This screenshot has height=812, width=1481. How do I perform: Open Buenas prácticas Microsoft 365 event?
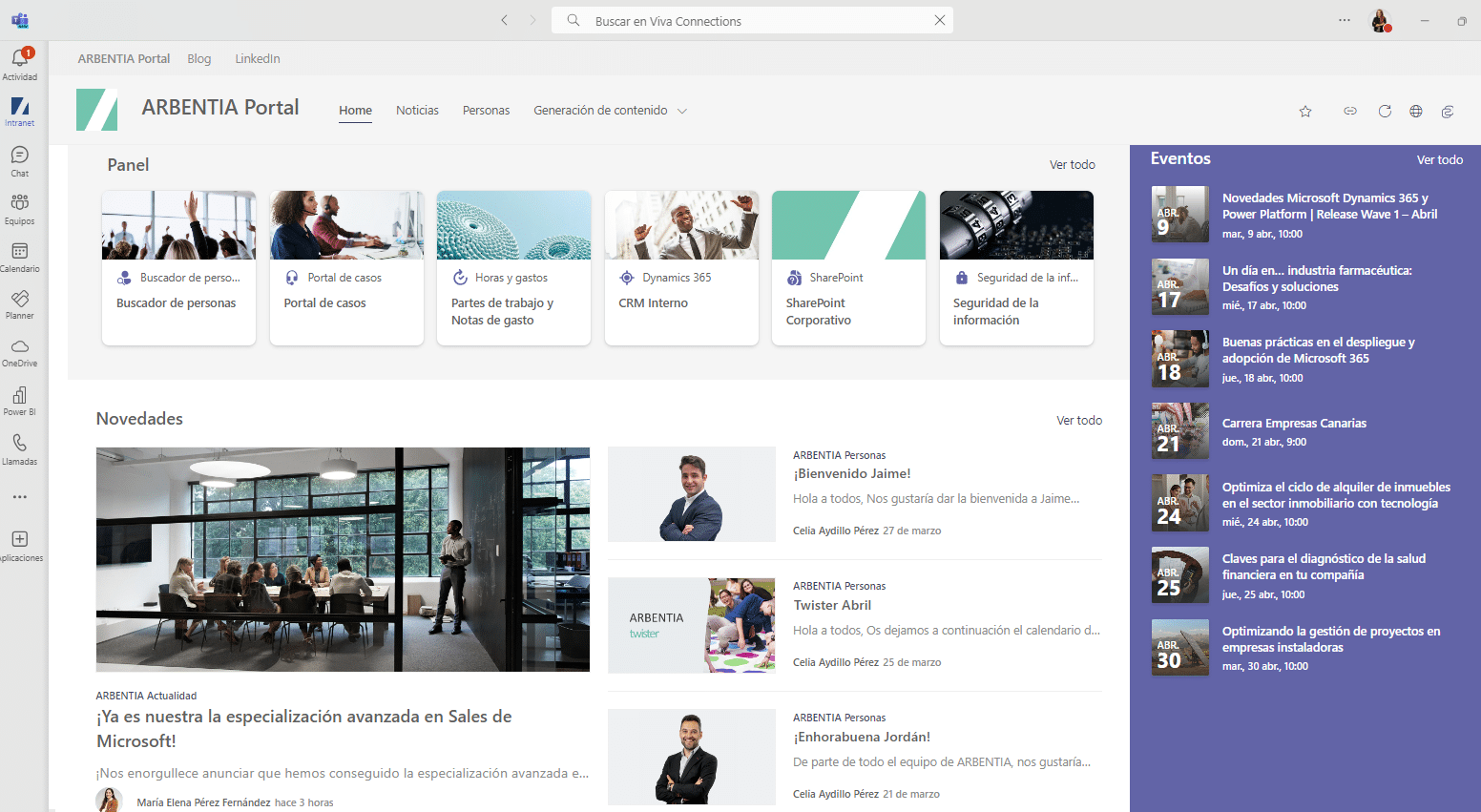(x=1318, y=350)
